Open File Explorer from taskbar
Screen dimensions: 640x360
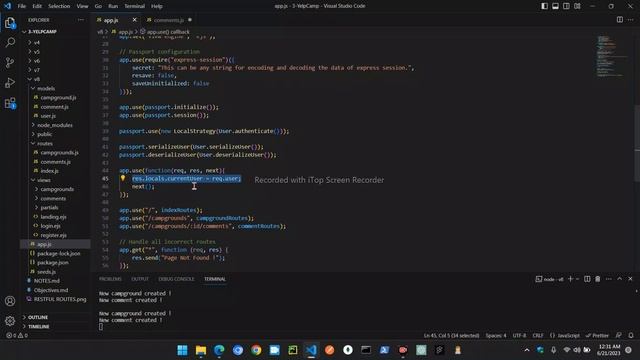201,350
